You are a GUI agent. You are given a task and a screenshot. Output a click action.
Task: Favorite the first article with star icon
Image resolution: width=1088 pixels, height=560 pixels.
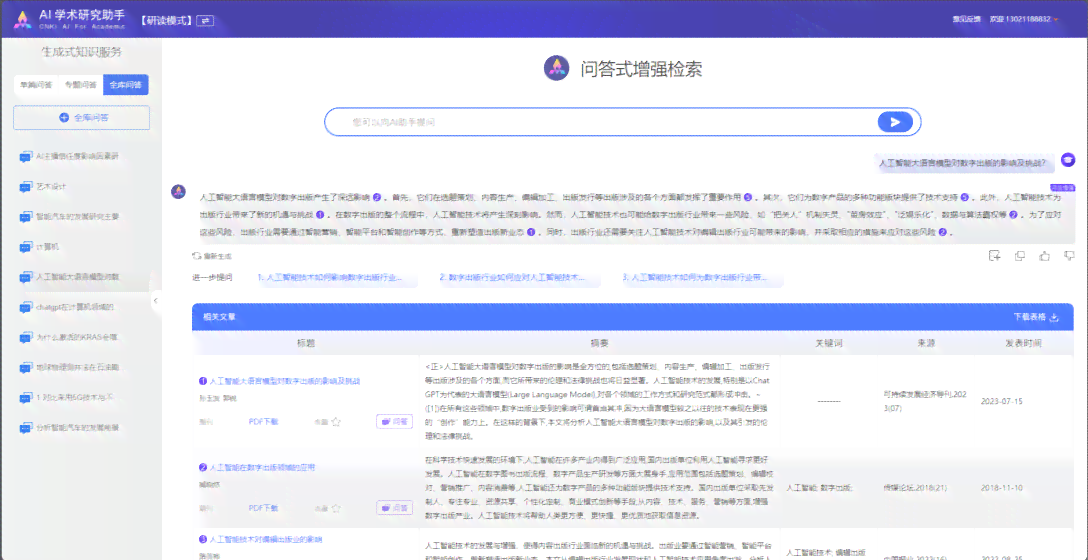click(336, 421)
